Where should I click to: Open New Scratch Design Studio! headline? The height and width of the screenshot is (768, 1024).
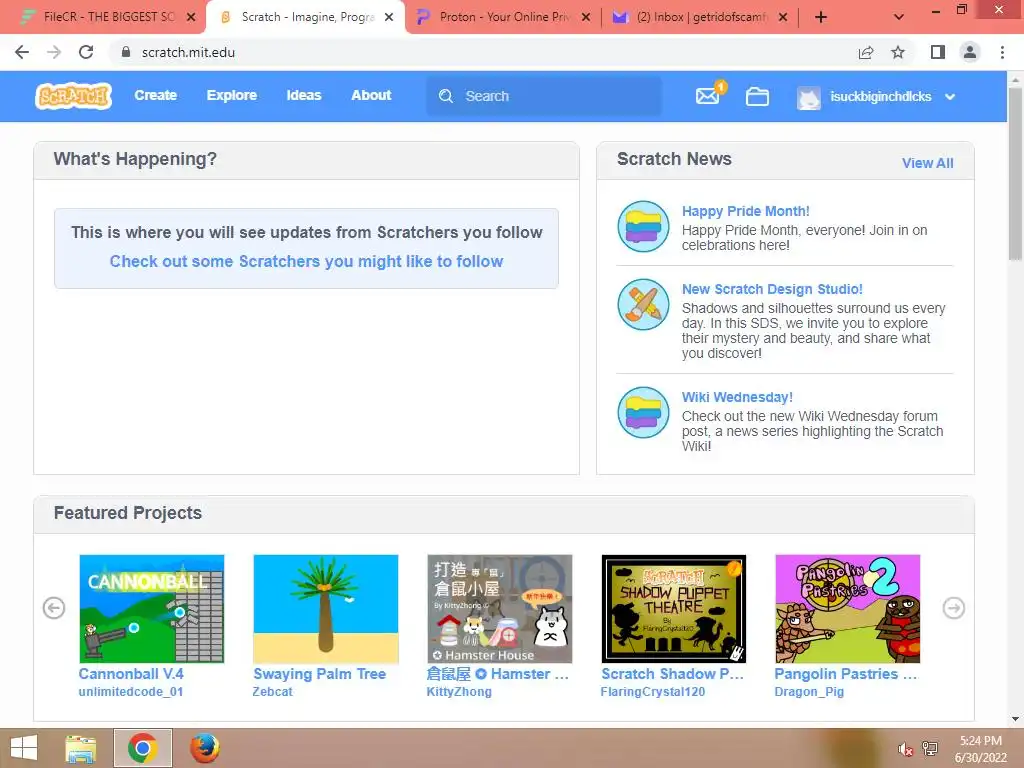pos(772,289)
